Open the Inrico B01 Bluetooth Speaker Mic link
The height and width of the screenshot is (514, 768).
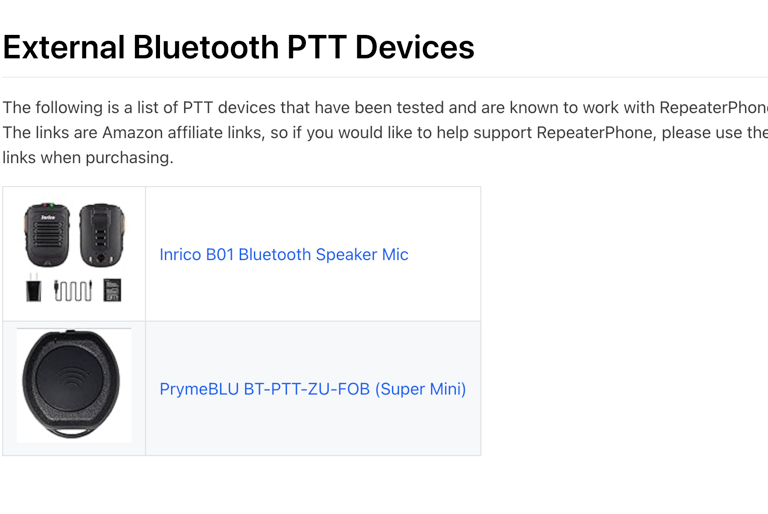coord(284,254)
